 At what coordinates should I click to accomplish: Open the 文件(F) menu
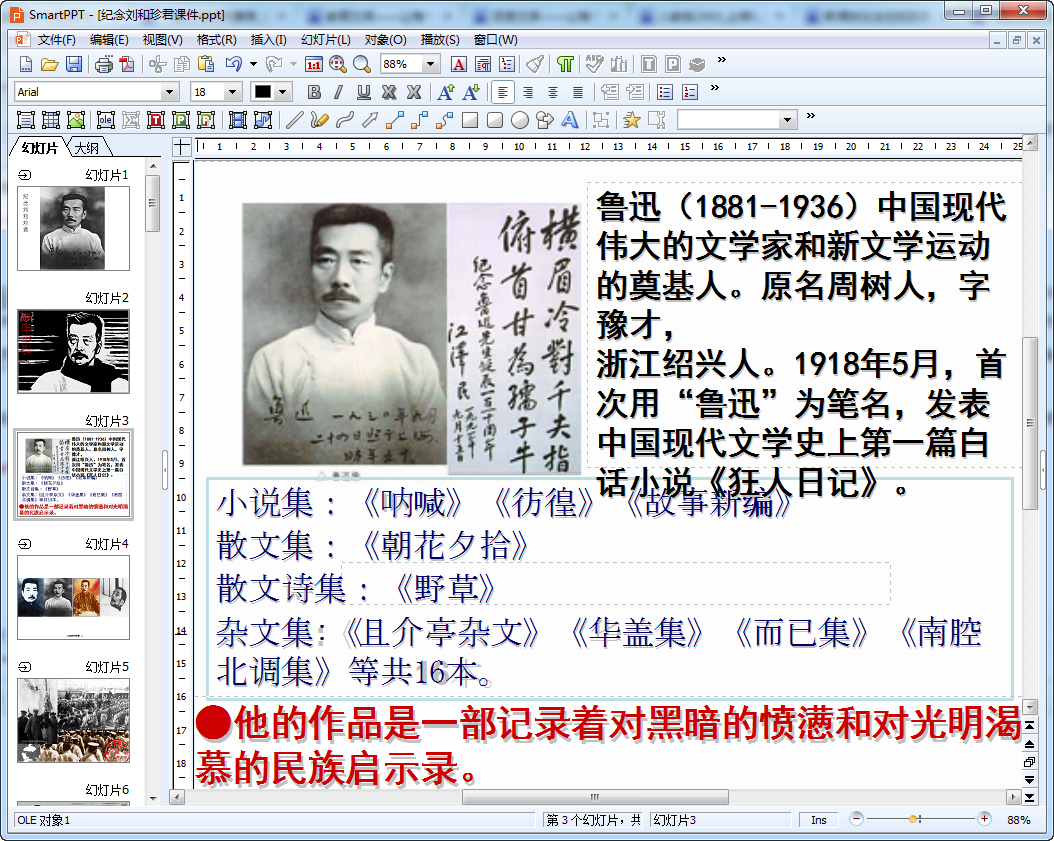(x=56, y=40)
